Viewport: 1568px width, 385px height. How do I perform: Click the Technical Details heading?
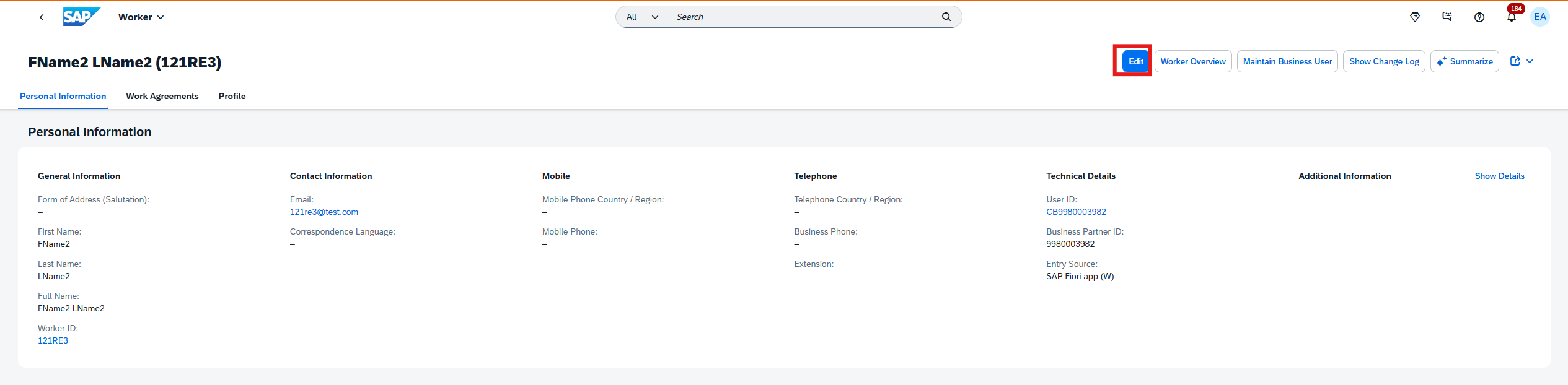[1081, 176]
